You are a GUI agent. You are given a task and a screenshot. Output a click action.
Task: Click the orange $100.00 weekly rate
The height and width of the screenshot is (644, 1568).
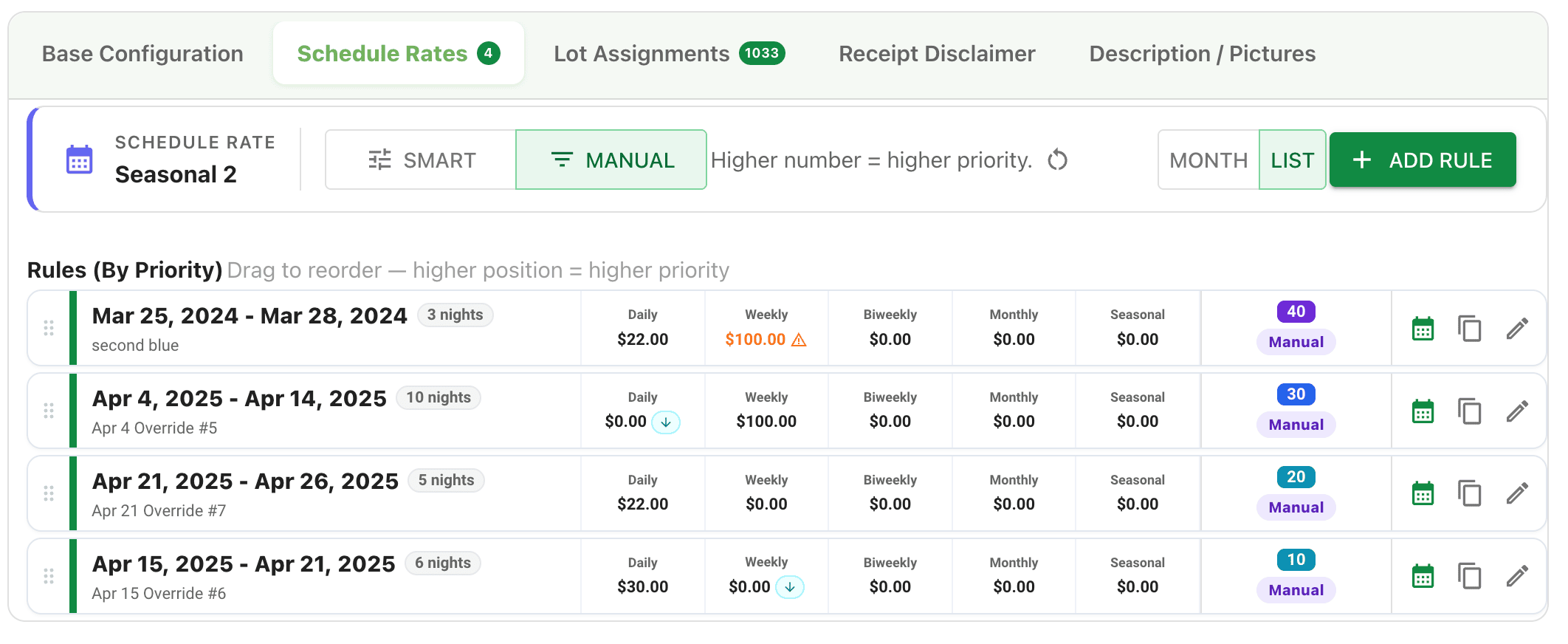tap(755, 340)
